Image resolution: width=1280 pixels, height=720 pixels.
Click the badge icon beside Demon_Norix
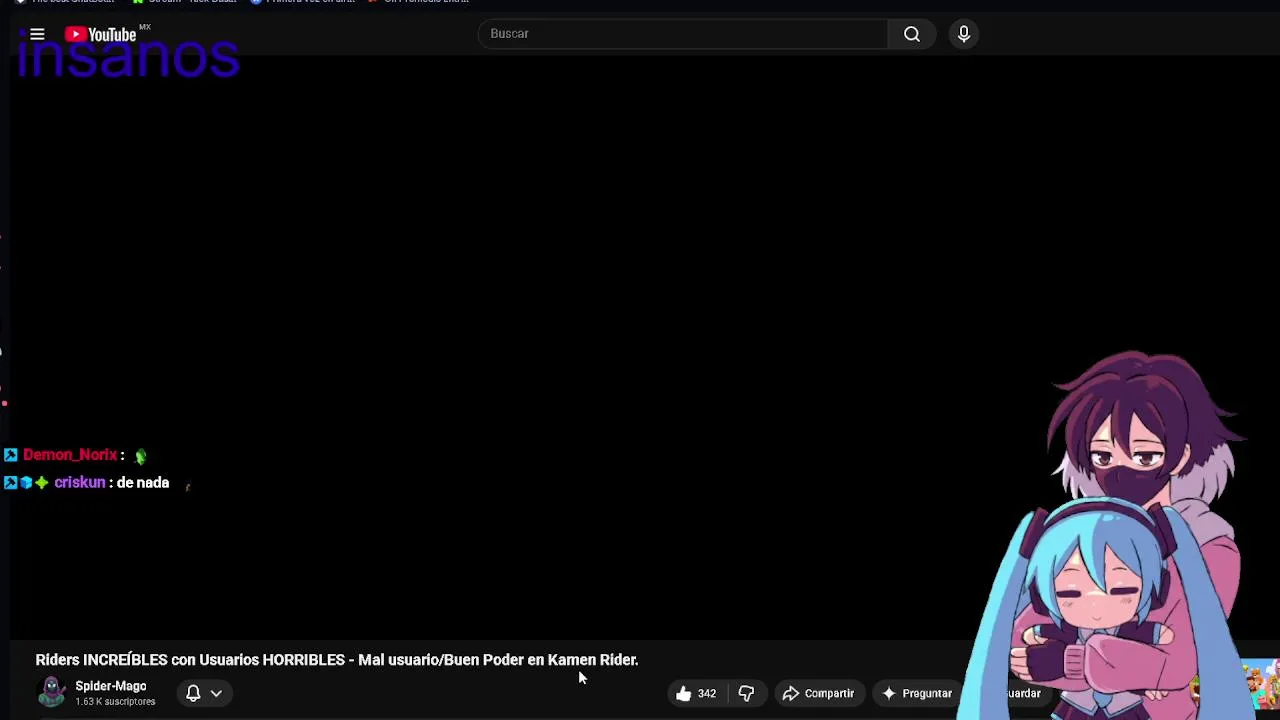(x=11, y=455)
